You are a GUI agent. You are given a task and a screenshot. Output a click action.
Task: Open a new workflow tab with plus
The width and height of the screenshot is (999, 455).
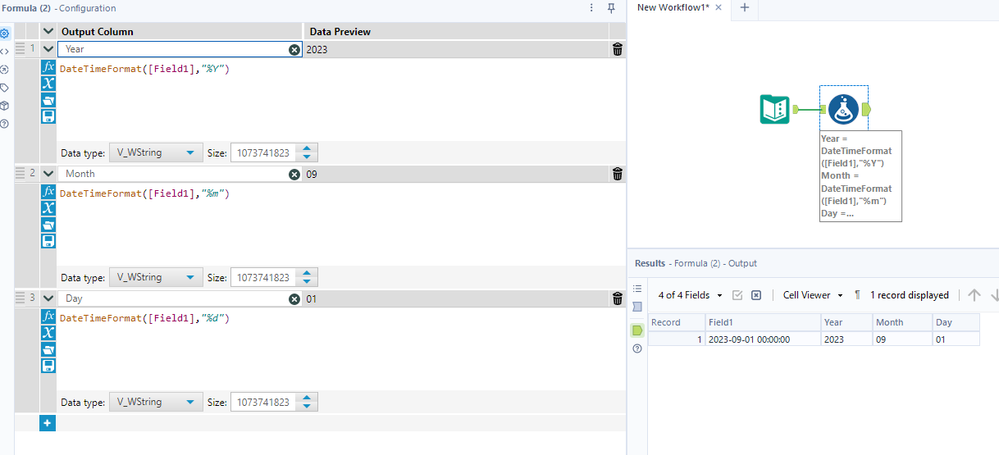744,8
